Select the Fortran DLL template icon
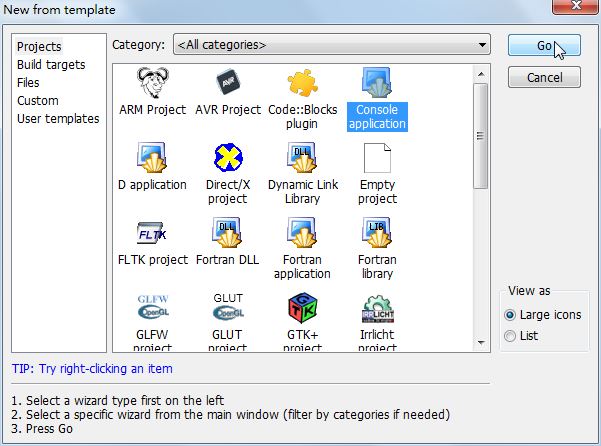 point(229,234)
